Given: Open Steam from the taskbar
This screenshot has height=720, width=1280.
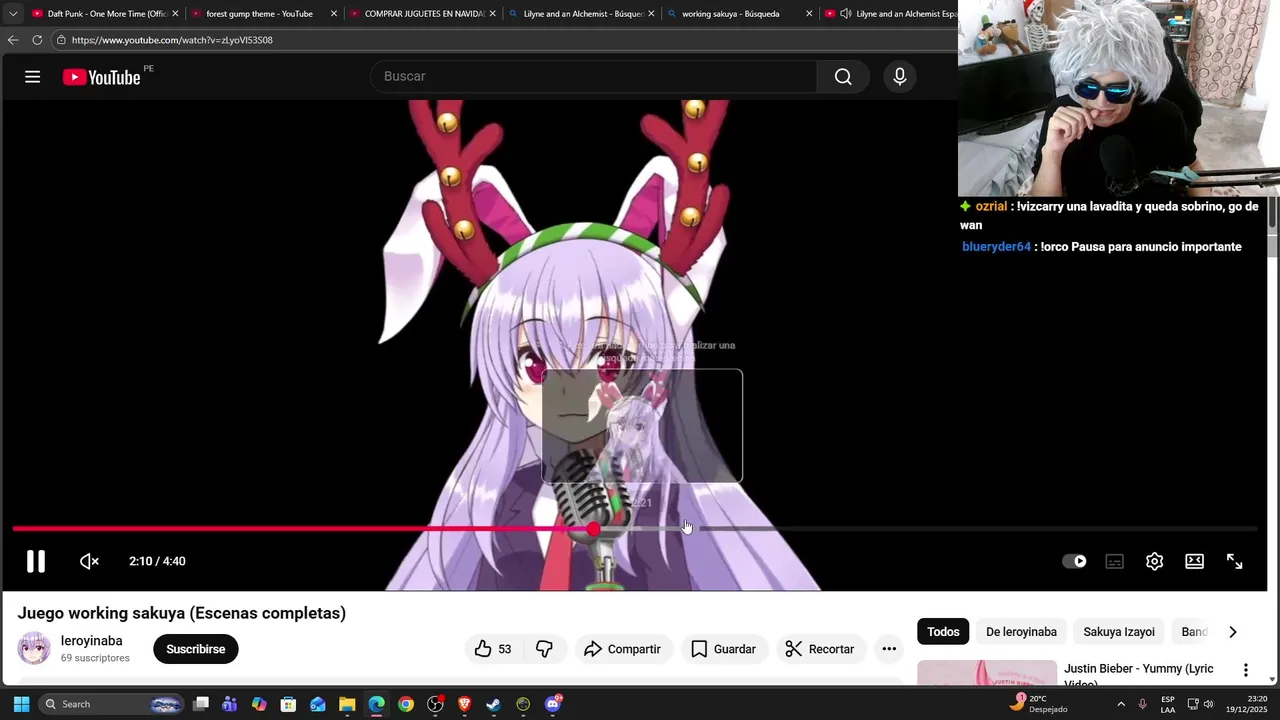Looking at the screenshot, I should coord(494,704).
